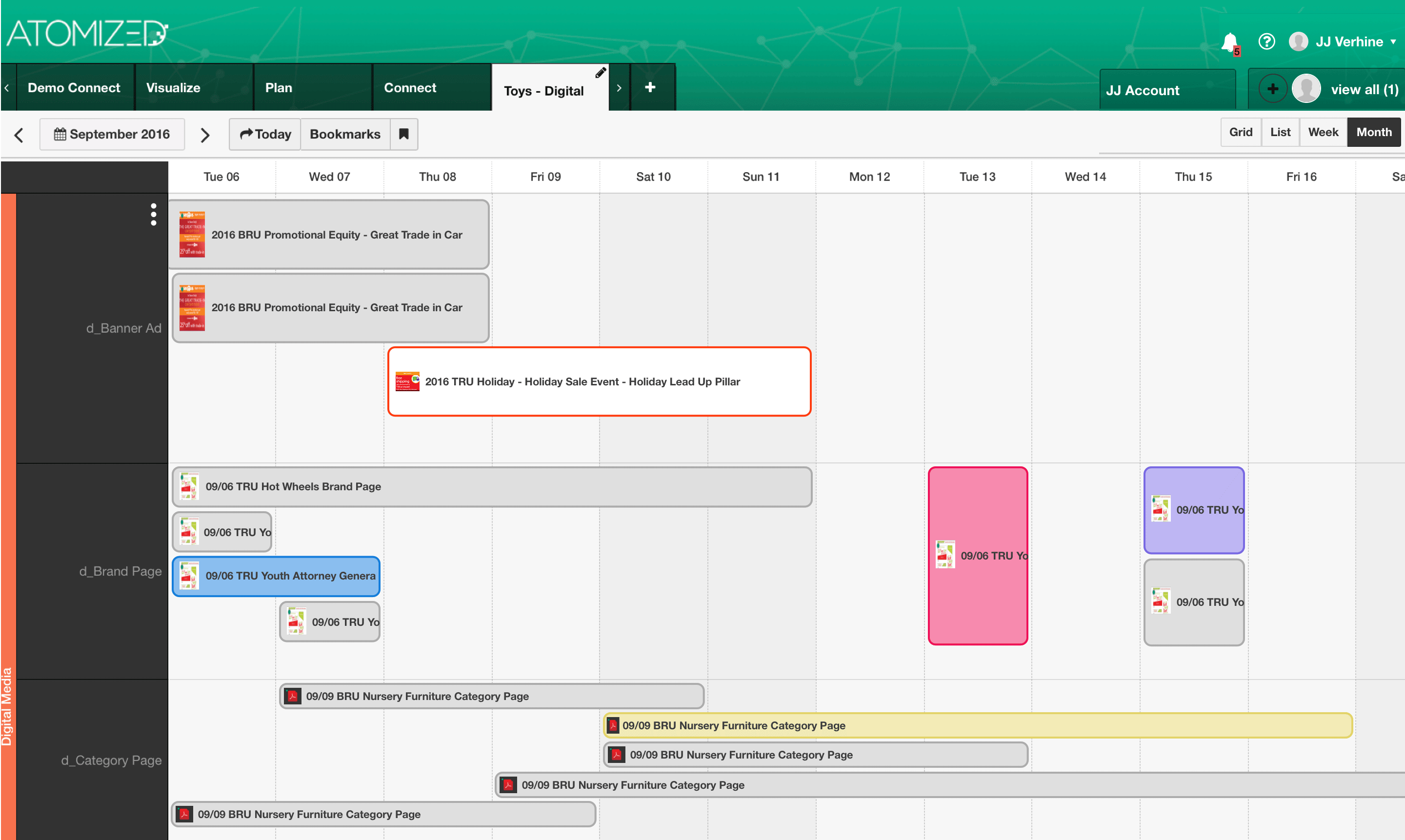The width and height of the screenshot is (1405, 840).
Task: Click the pencil edit icon on Toys - Digital tab
Action: click(x=600, y=73)
